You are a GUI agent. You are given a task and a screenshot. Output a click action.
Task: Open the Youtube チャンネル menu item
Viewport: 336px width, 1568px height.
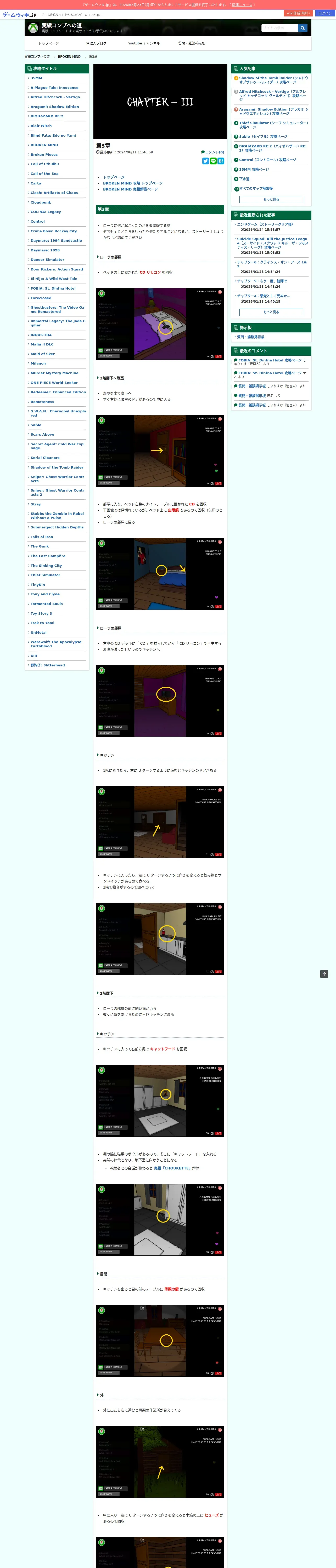click(x=144, y=43)
